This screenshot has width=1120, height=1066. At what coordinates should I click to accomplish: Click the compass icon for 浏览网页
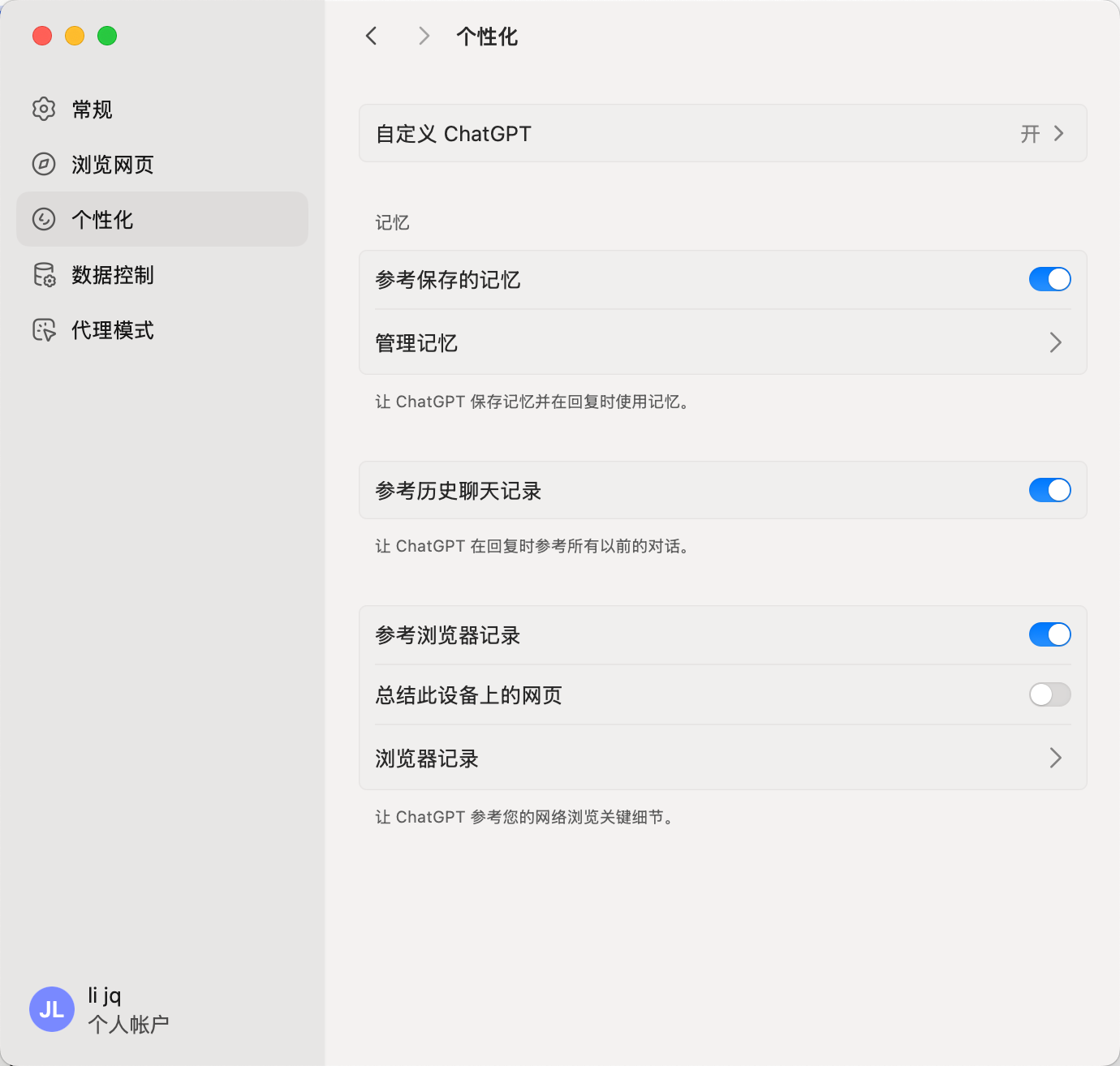44,164
